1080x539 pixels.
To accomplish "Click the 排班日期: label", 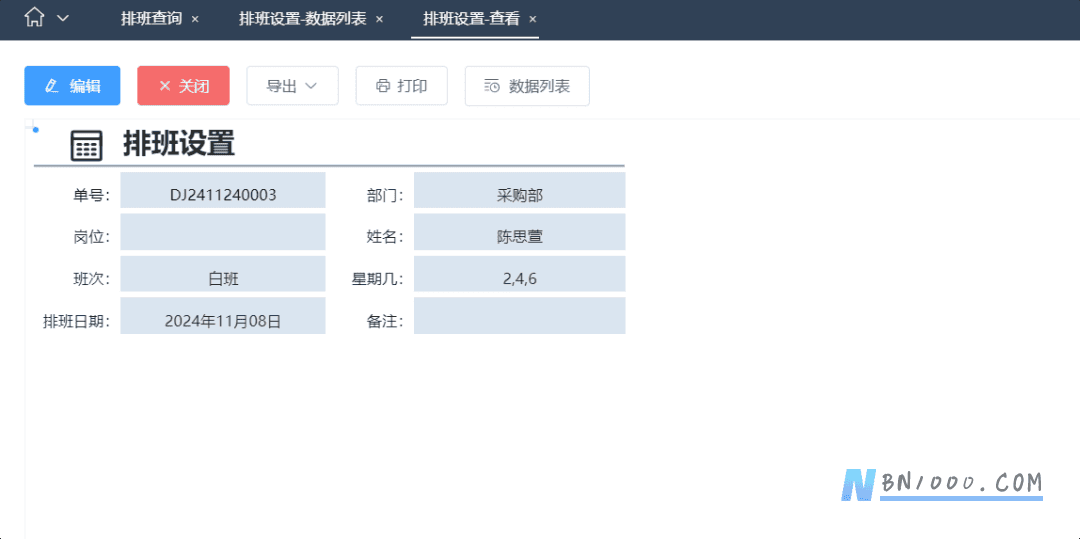I will [x=76, y=321].
